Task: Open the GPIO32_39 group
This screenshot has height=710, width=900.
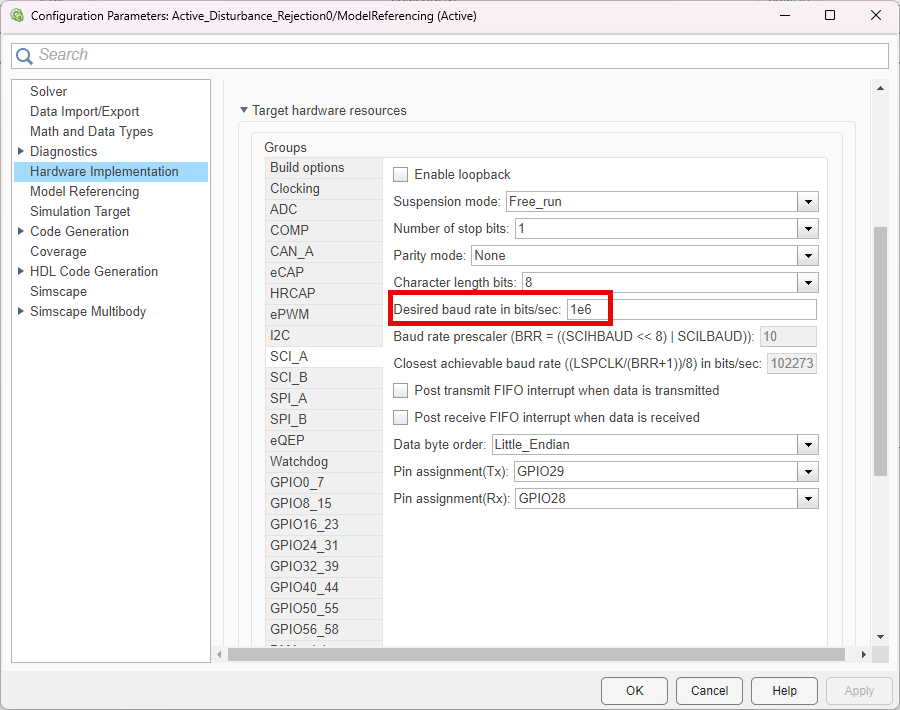Action: (x=324, y=567)
